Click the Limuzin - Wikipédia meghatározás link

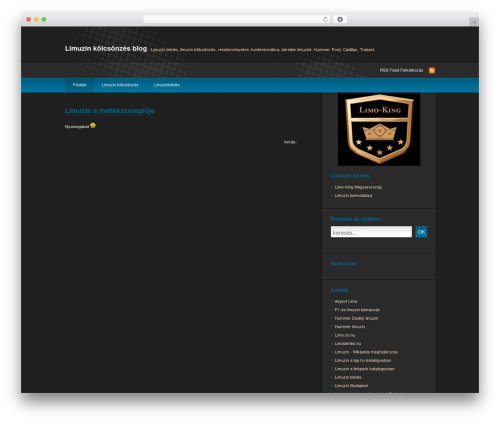[x=366, y=352]
